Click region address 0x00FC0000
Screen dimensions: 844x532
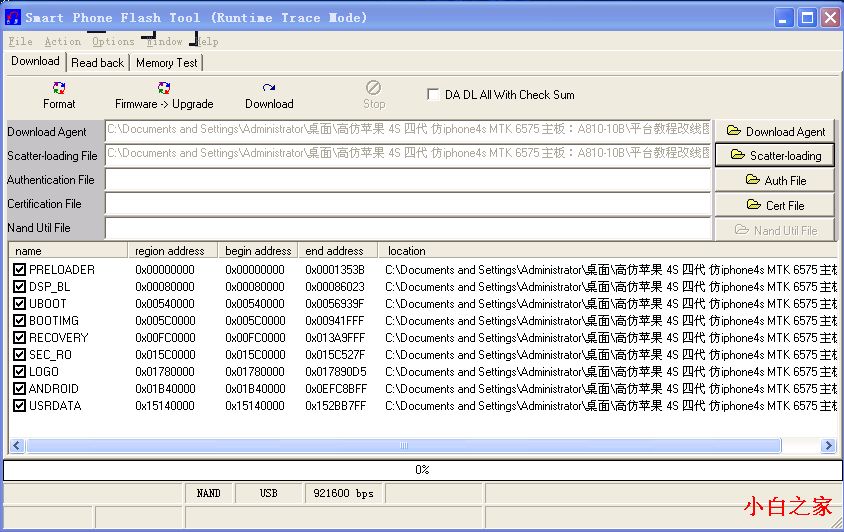click(x=165, y=338)
